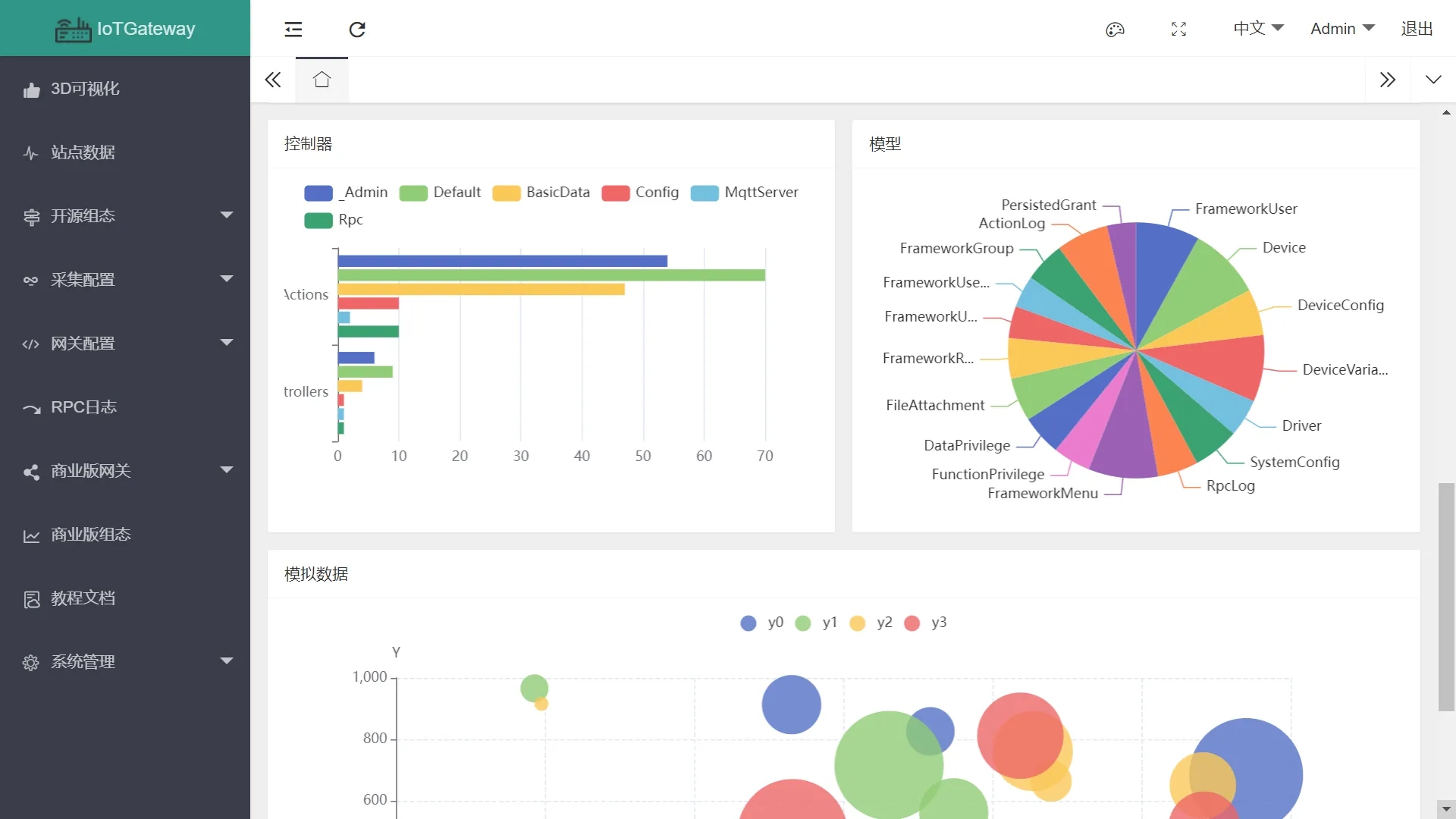Open the theme palette icon
1456x819 pixels.
pos(1115,30)
